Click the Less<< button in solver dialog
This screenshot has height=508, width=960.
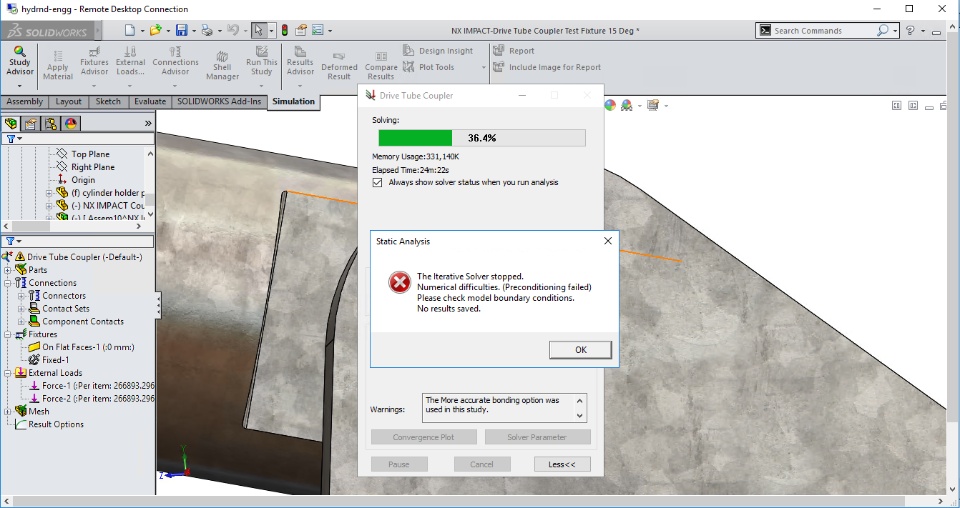561,464
